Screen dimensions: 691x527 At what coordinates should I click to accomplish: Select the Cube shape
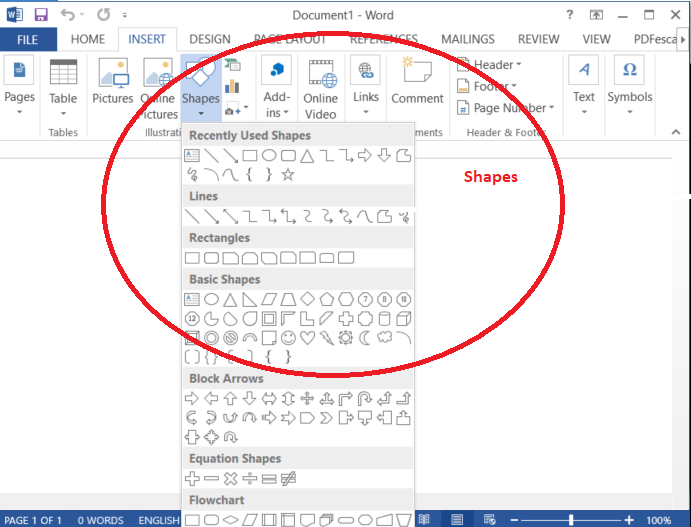point(404,319)
